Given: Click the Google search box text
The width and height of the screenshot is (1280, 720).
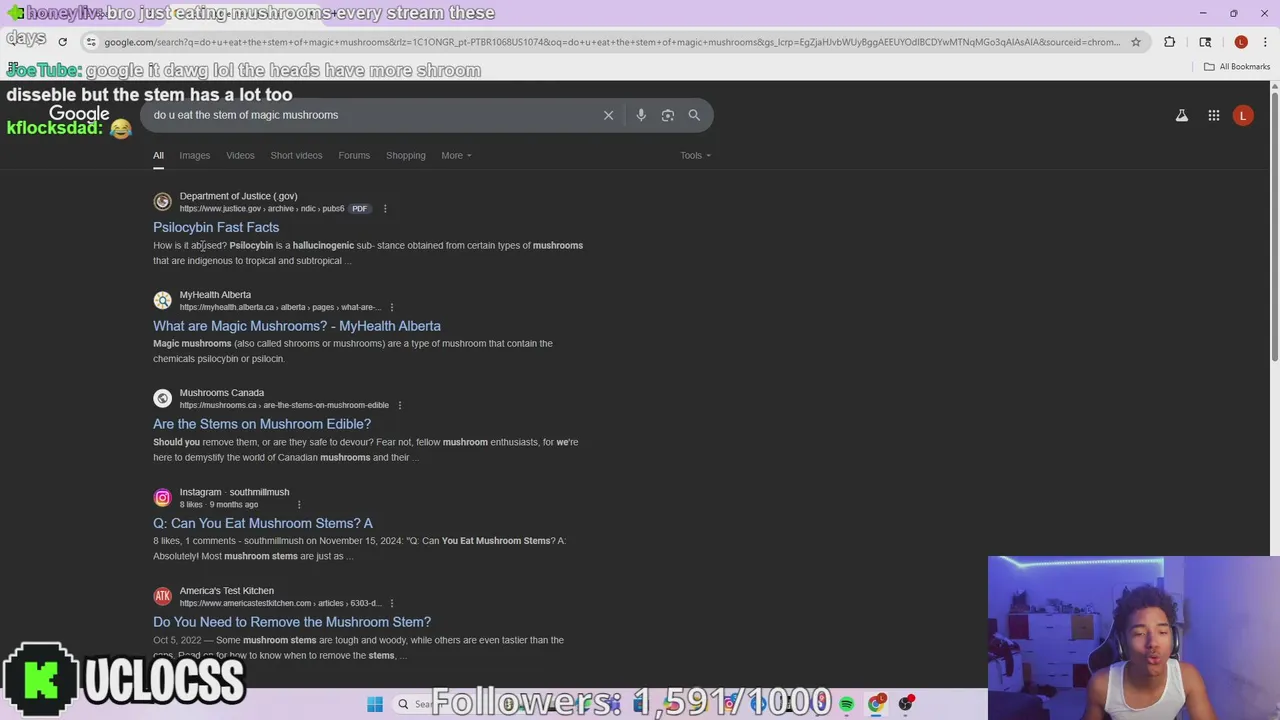Looking at the screenshot, I should point(246,115).
